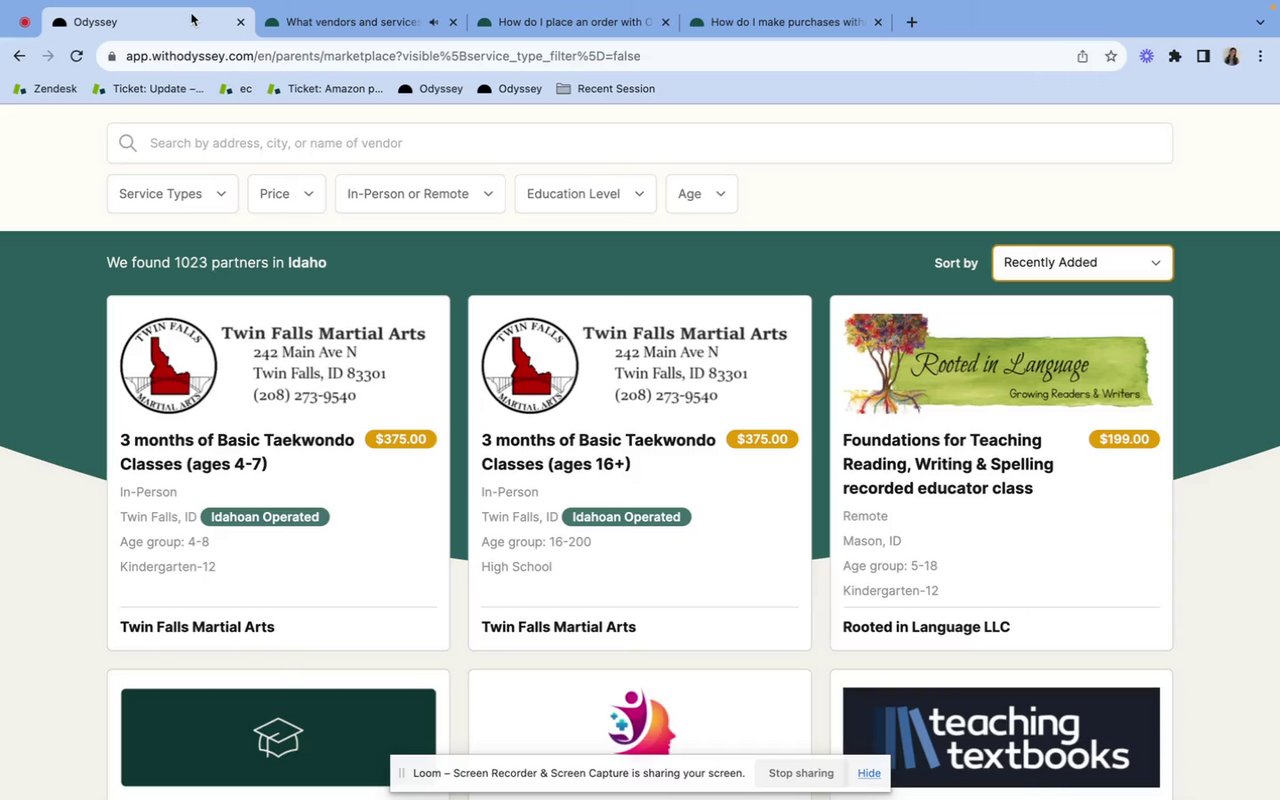The image size is (1280, 800).
Task: Show the tab search dropdown
Action: tap(1260, 22)
